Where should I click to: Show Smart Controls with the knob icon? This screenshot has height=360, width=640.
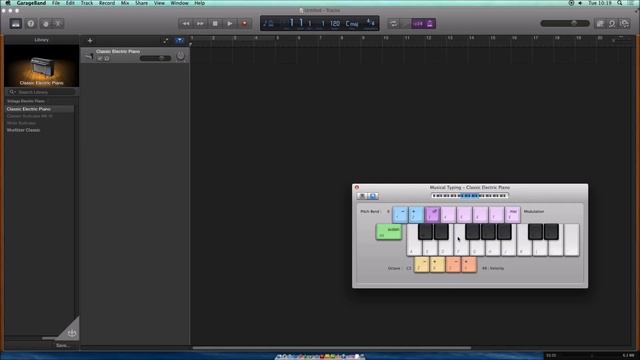pos(46,24)
